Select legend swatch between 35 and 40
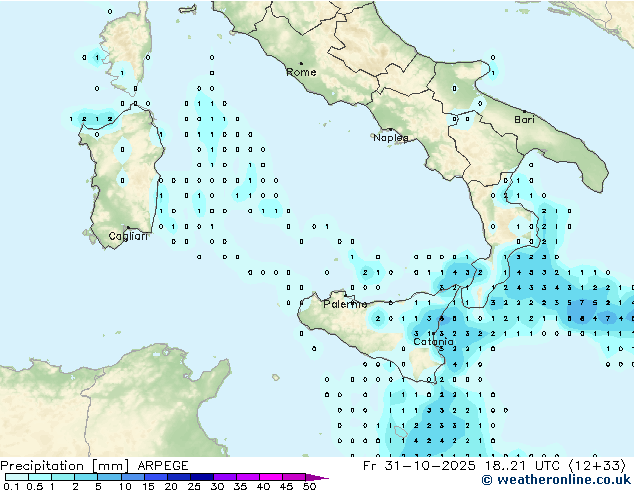Screen dimensions: 634x490 click(248, 477)
